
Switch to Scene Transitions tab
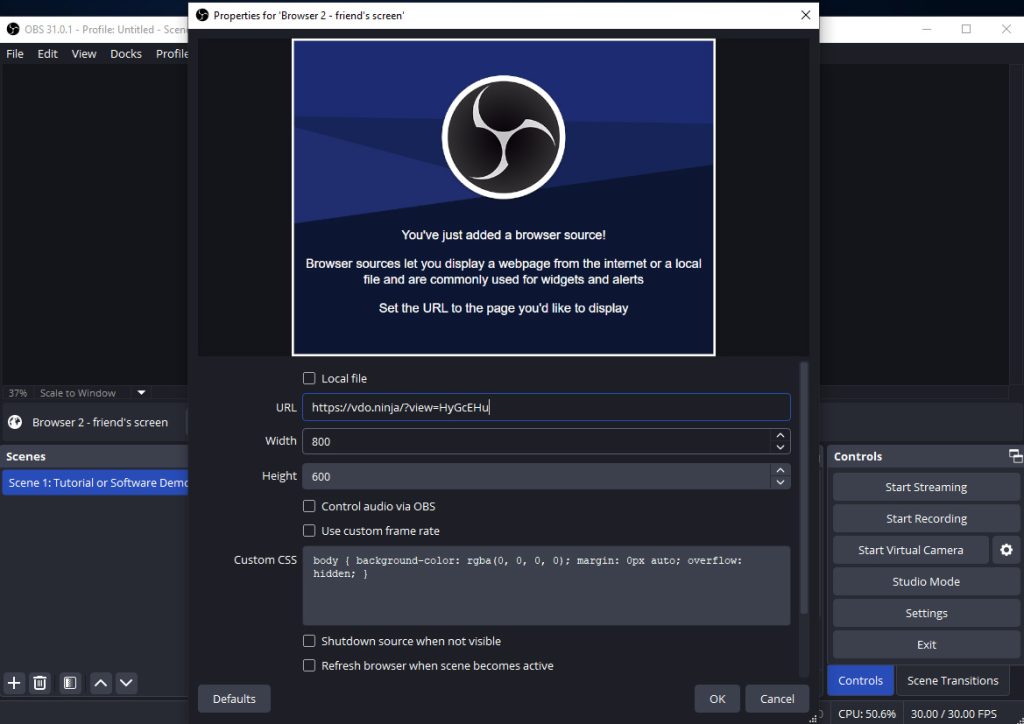coord(953,680)
